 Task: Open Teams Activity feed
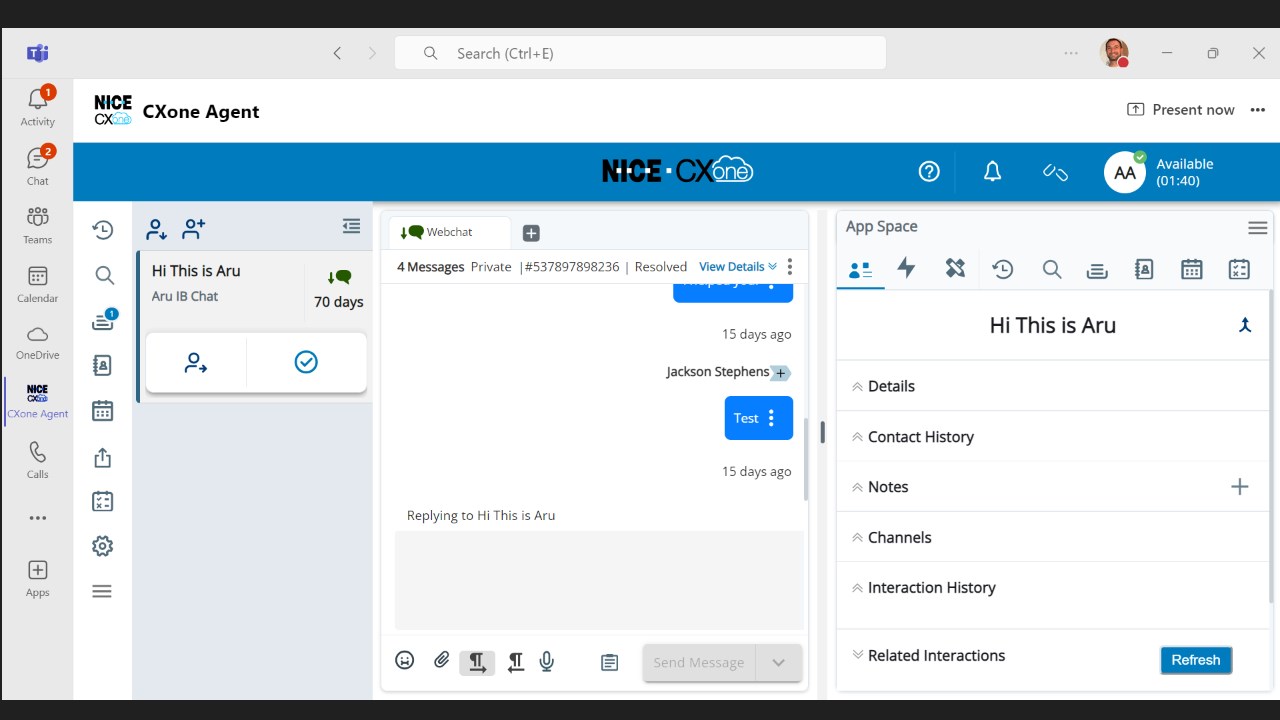[x=37, y=107]
